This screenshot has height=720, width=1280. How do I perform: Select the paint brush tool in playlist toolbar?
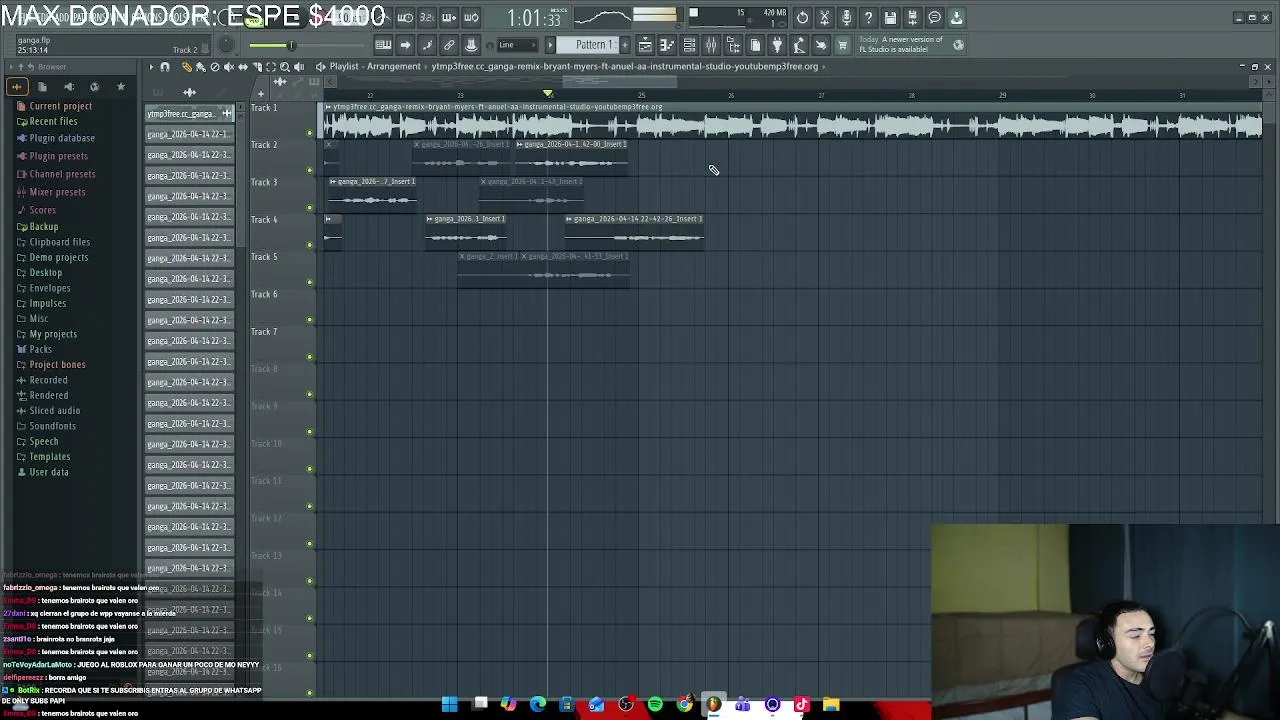pos(200,67)
